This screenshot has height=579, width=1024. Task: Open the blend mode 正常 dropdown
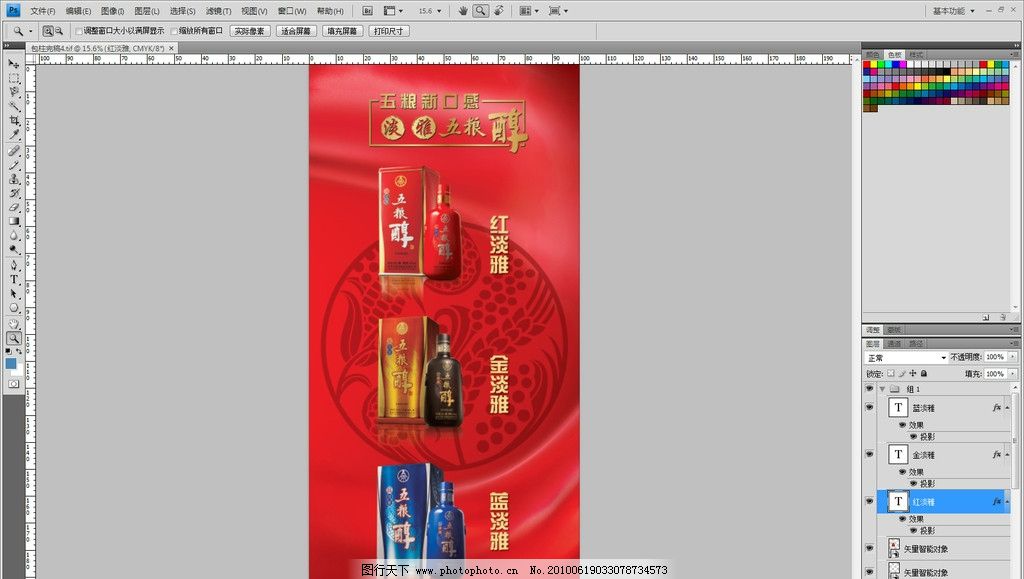906,358
